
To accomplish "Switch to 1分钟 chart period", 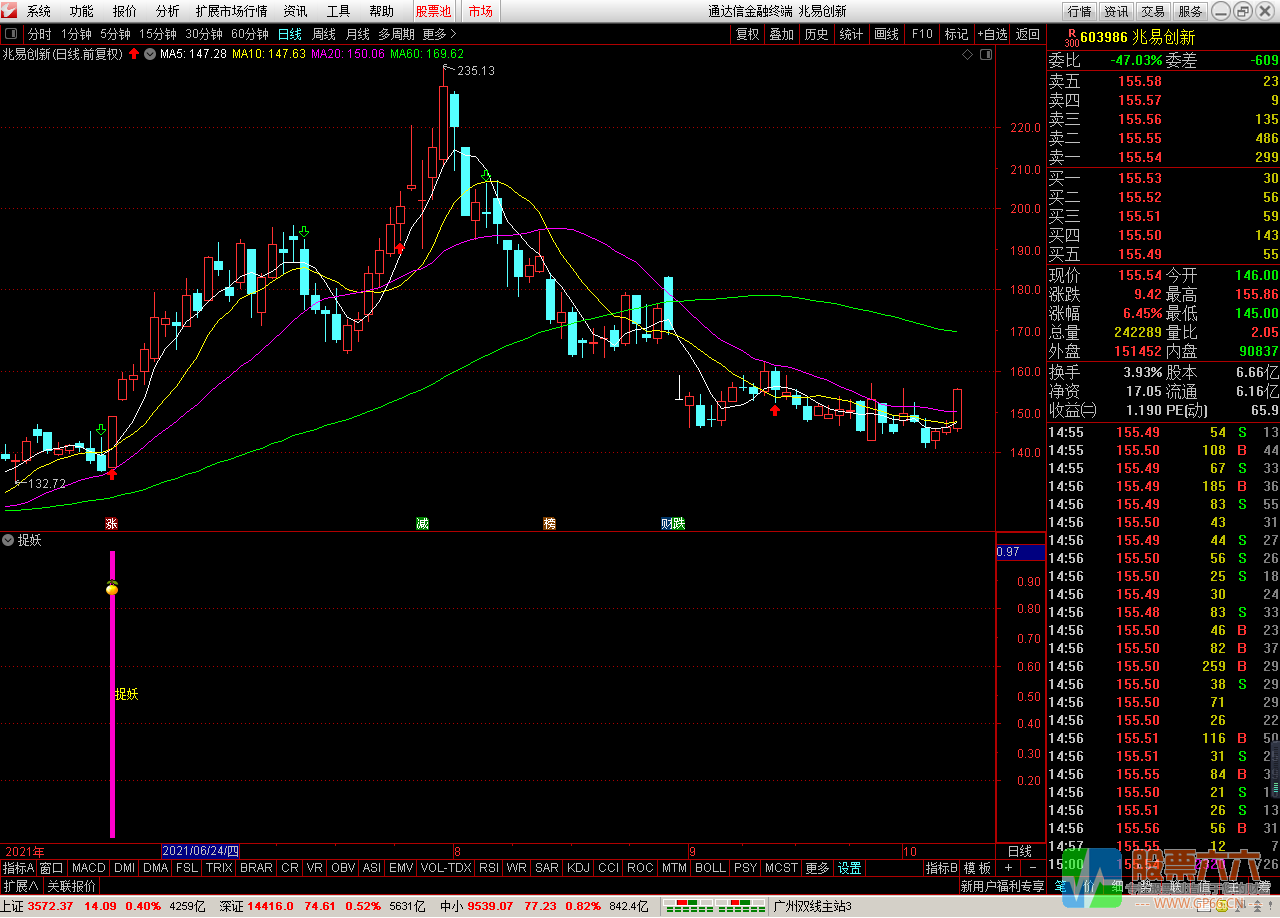I will 77,34.
